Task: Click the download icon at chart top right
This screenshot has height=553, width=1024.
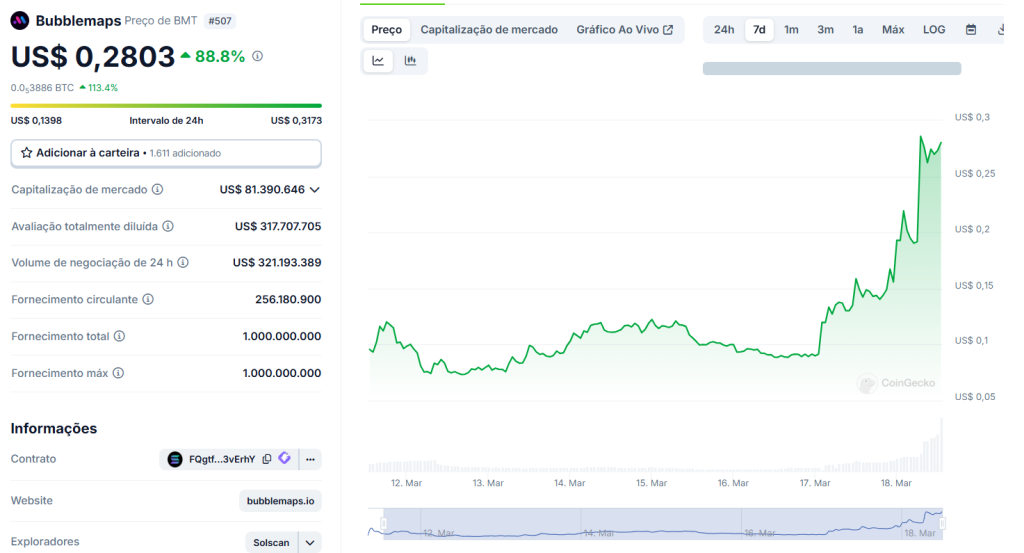Action: (1000, 29)
